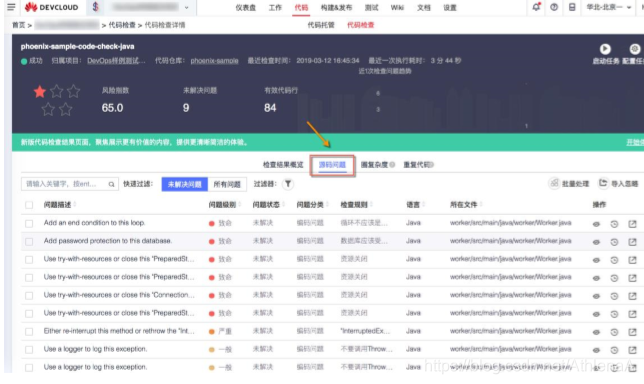Screen dimensions: 644x384
Task: Click the 导入忽略 import icon
Action: (603, 183)
